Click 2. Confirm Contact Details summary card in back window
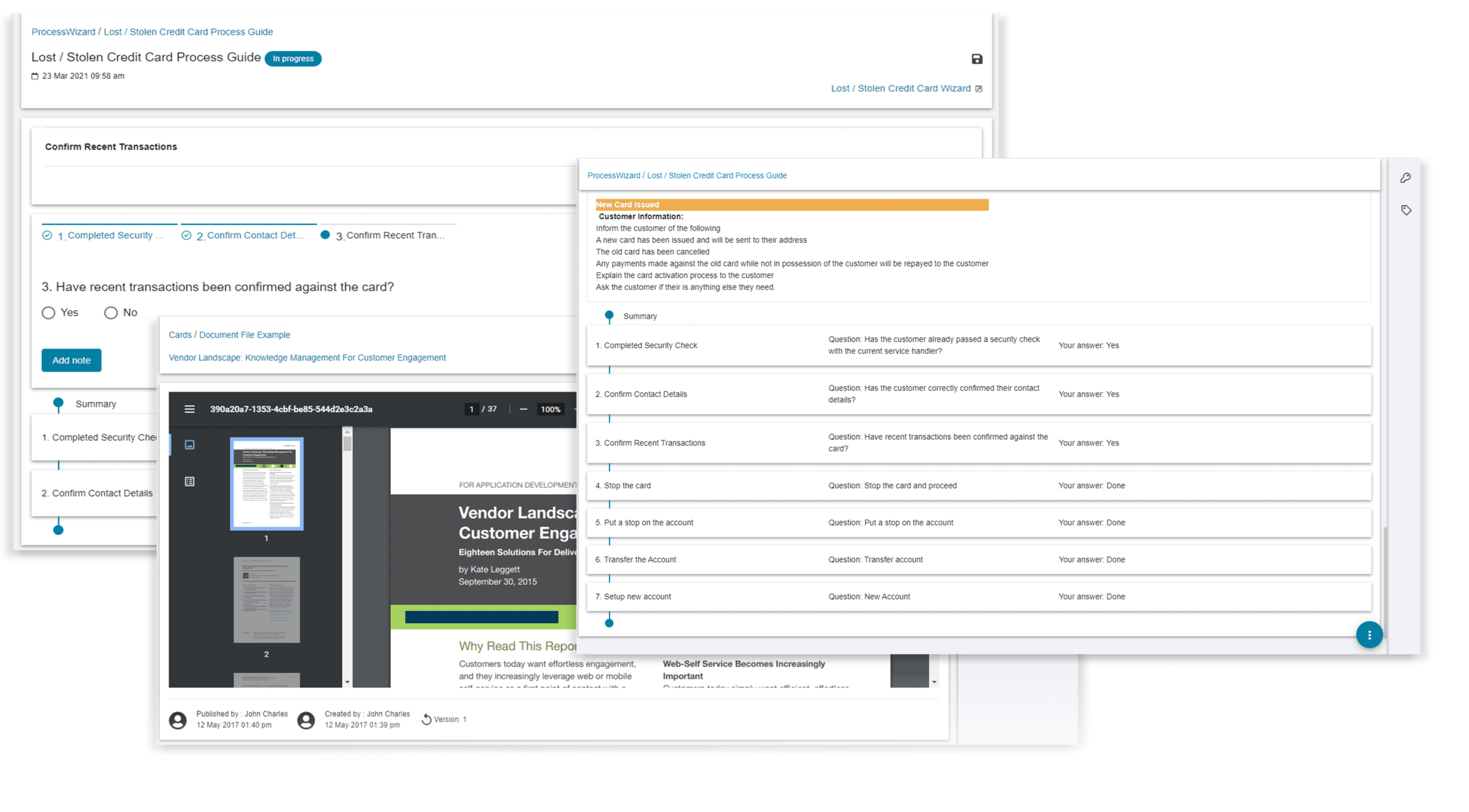Image resolution: width=1469 pixels, height=812 pixels. pos(95,494)
